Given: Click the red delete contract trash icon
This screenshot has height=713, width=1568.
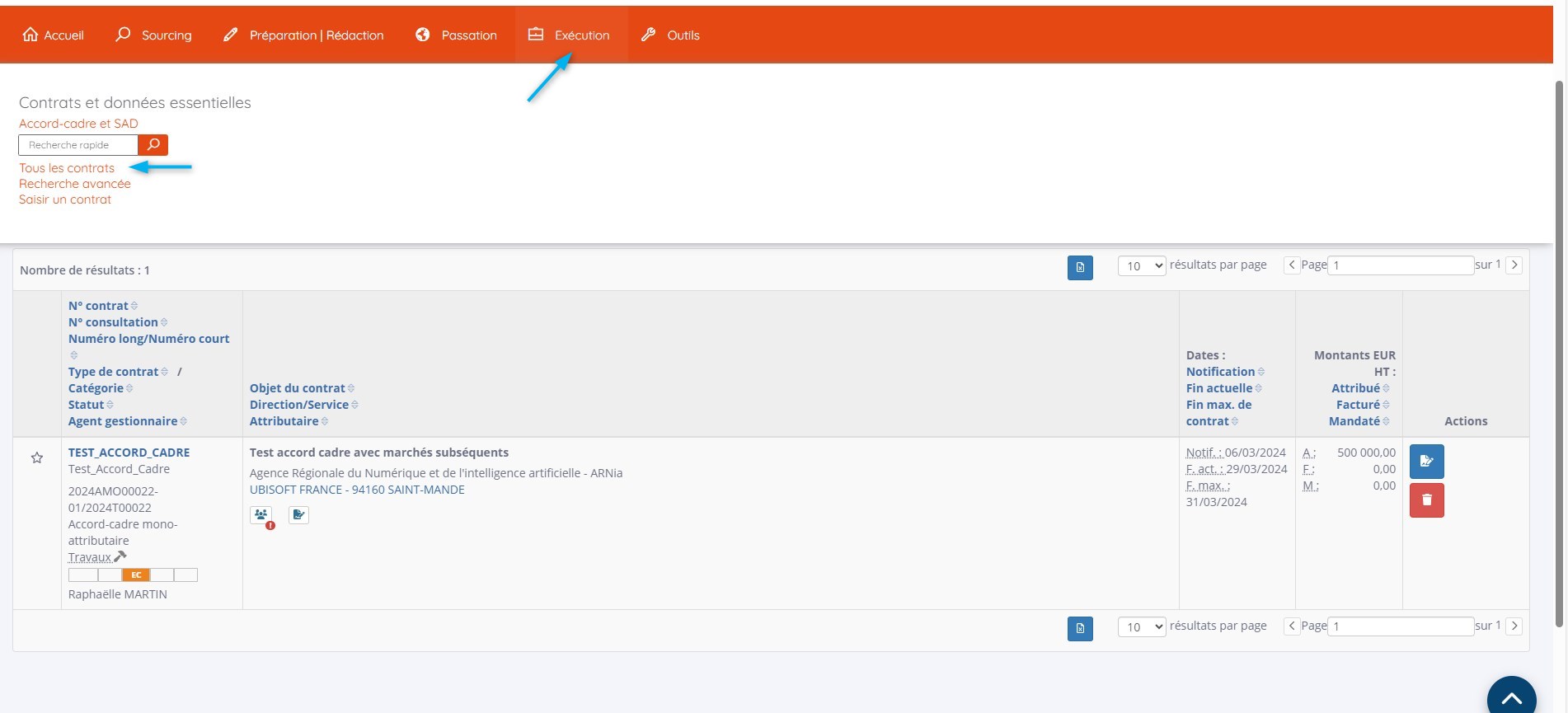Looking at the screenshot, I should point(1426,500).
